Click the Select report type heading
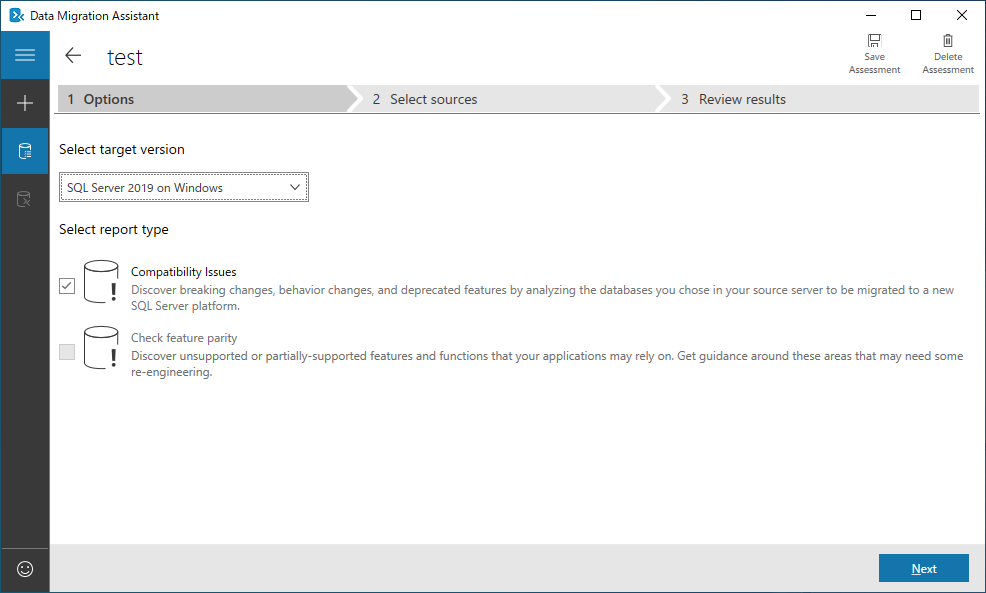 pos(114,230)
